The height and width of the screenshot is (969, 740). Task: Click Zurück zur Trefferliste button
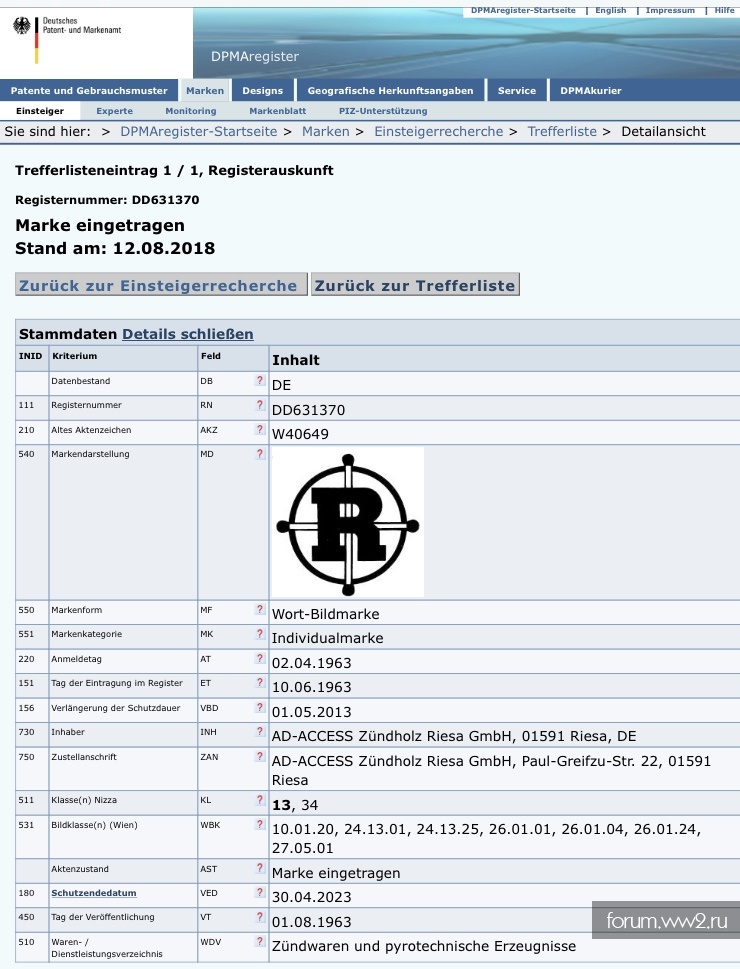click(x=415, y=285)
